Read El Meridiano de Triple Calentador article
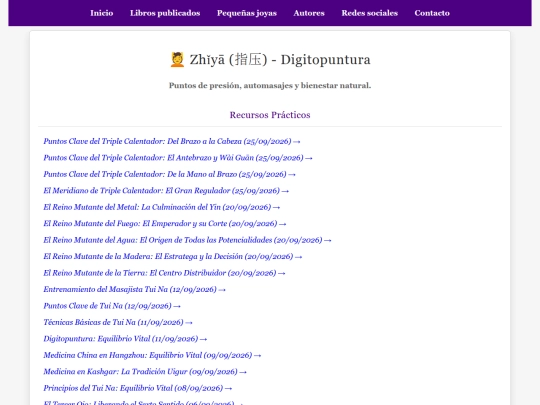 [166, 191]
